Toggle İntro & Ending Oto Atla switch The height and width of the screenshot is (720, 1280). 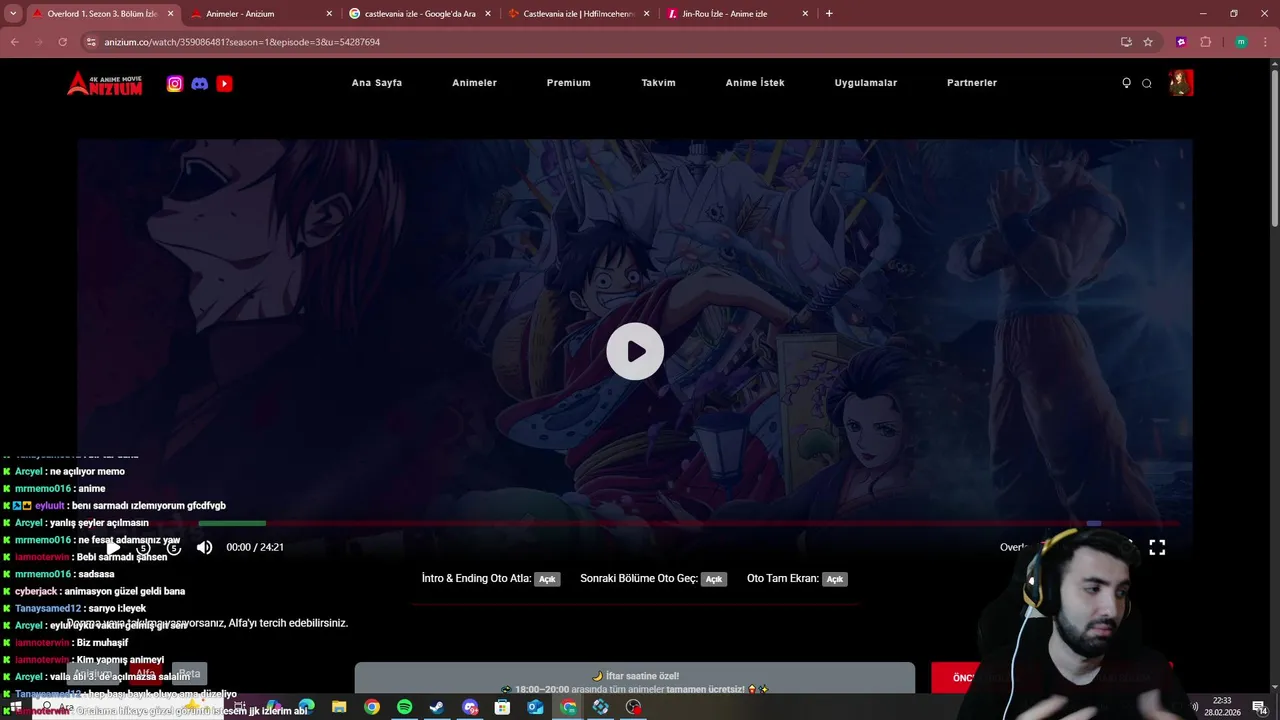click(547, 579)
